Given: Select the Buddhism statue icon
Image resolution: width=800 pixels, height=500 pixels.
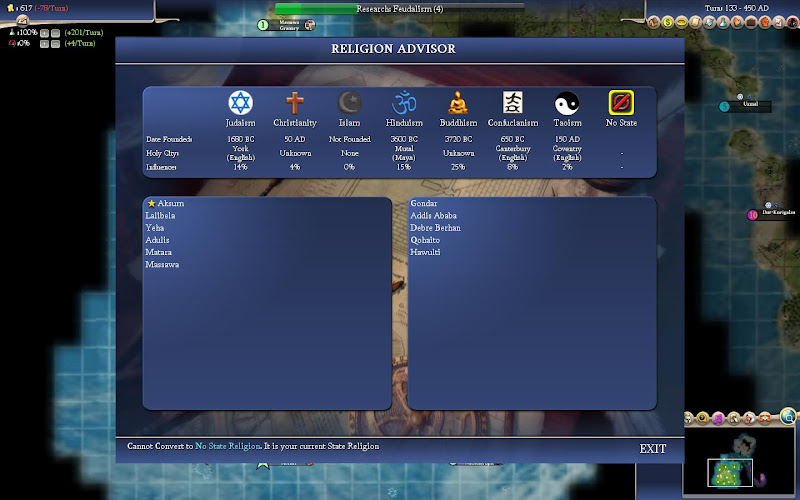Looking at the screenshot, I should tap(458, 103).
